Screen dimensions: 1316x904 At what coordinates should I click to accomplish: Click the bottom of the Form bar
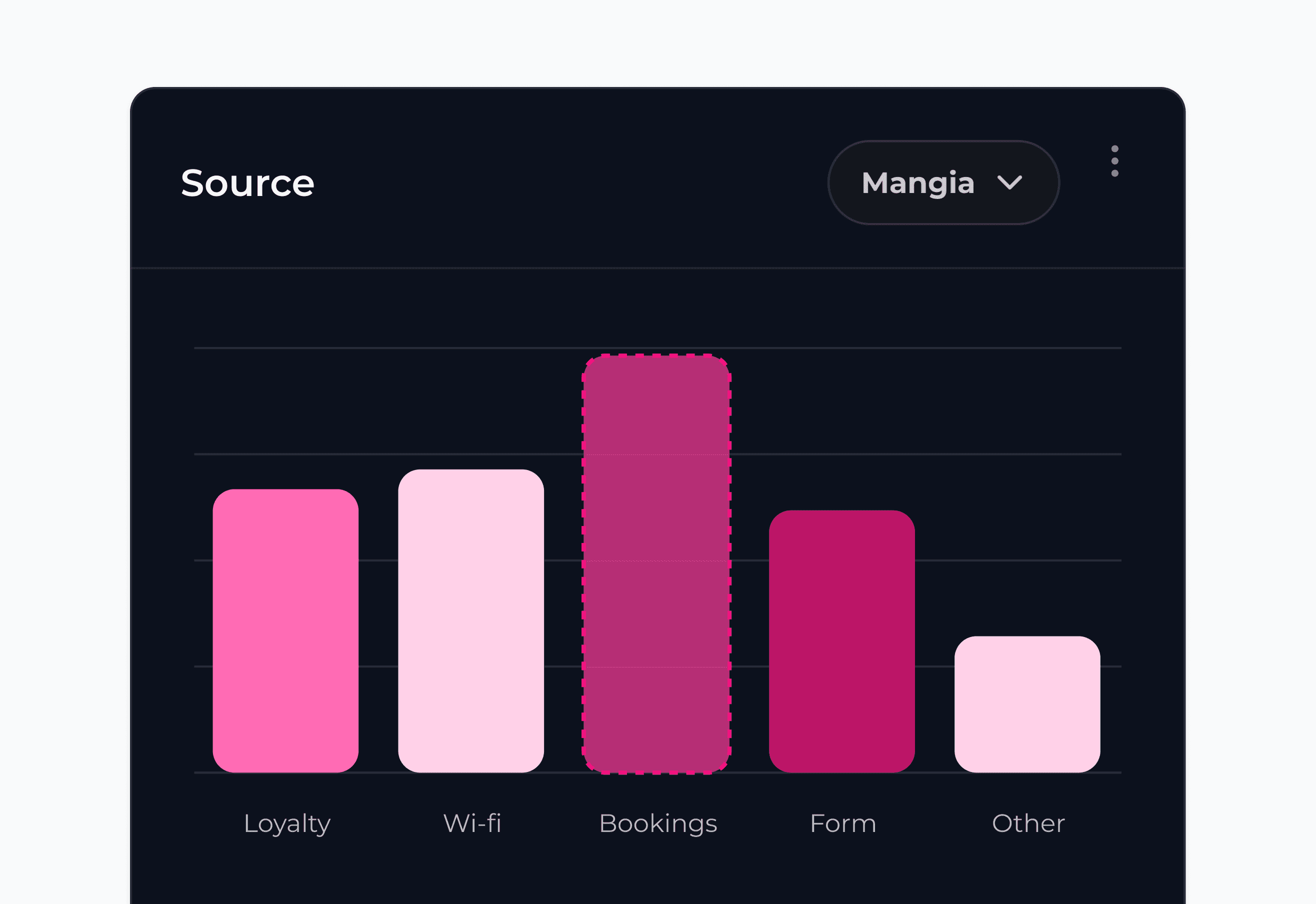point(841,766)
